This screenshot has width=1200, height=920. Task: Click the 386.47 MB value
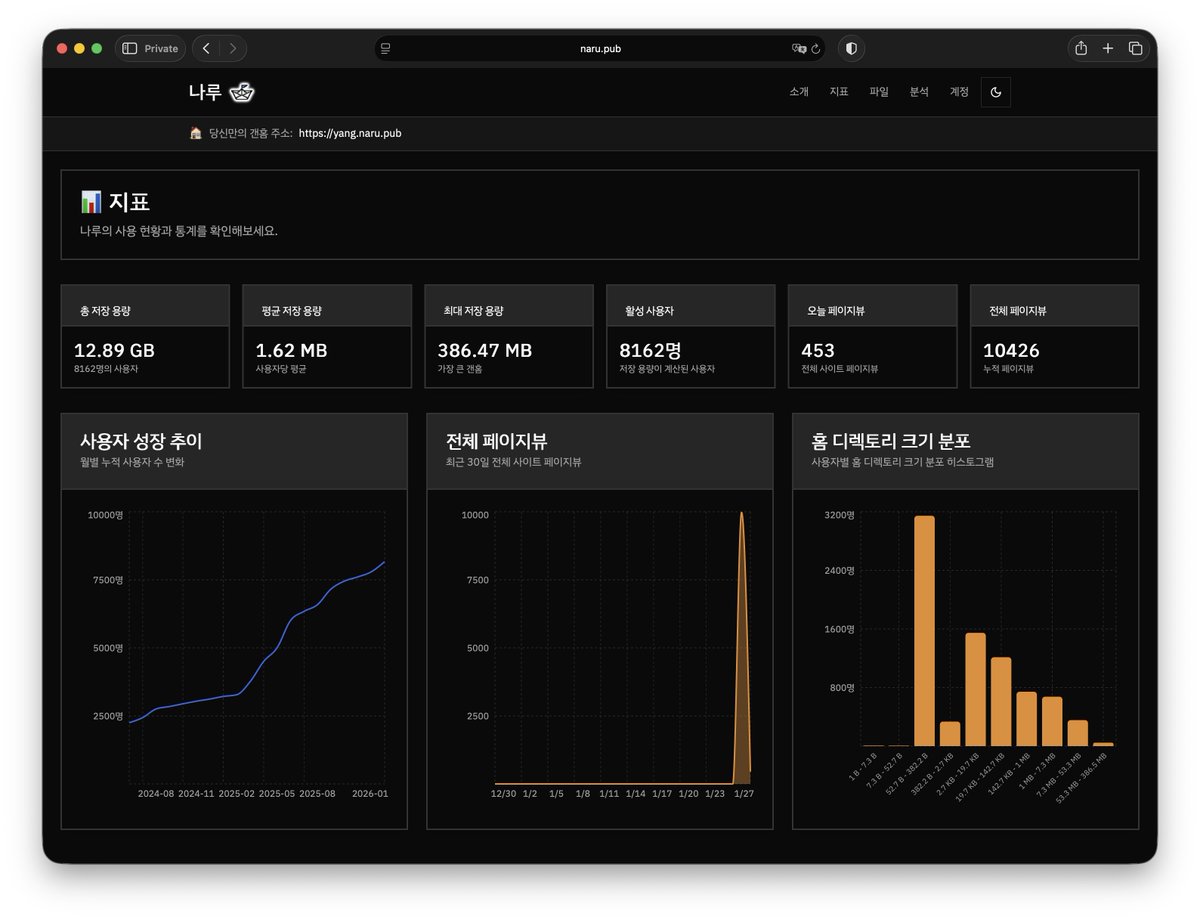485,350
